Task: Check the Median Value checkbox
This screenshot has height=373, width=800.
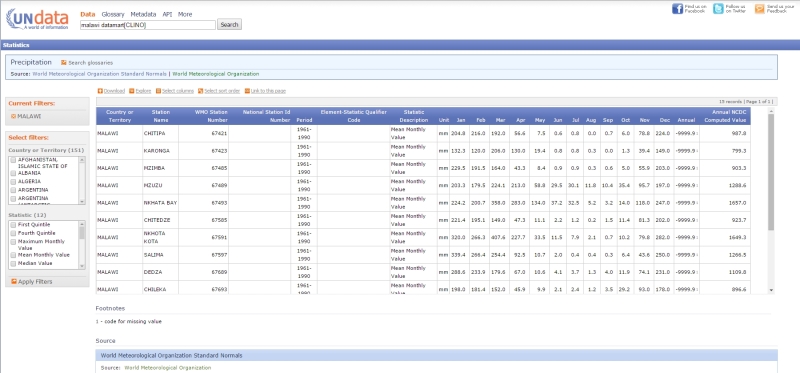Action: (13, 263)
